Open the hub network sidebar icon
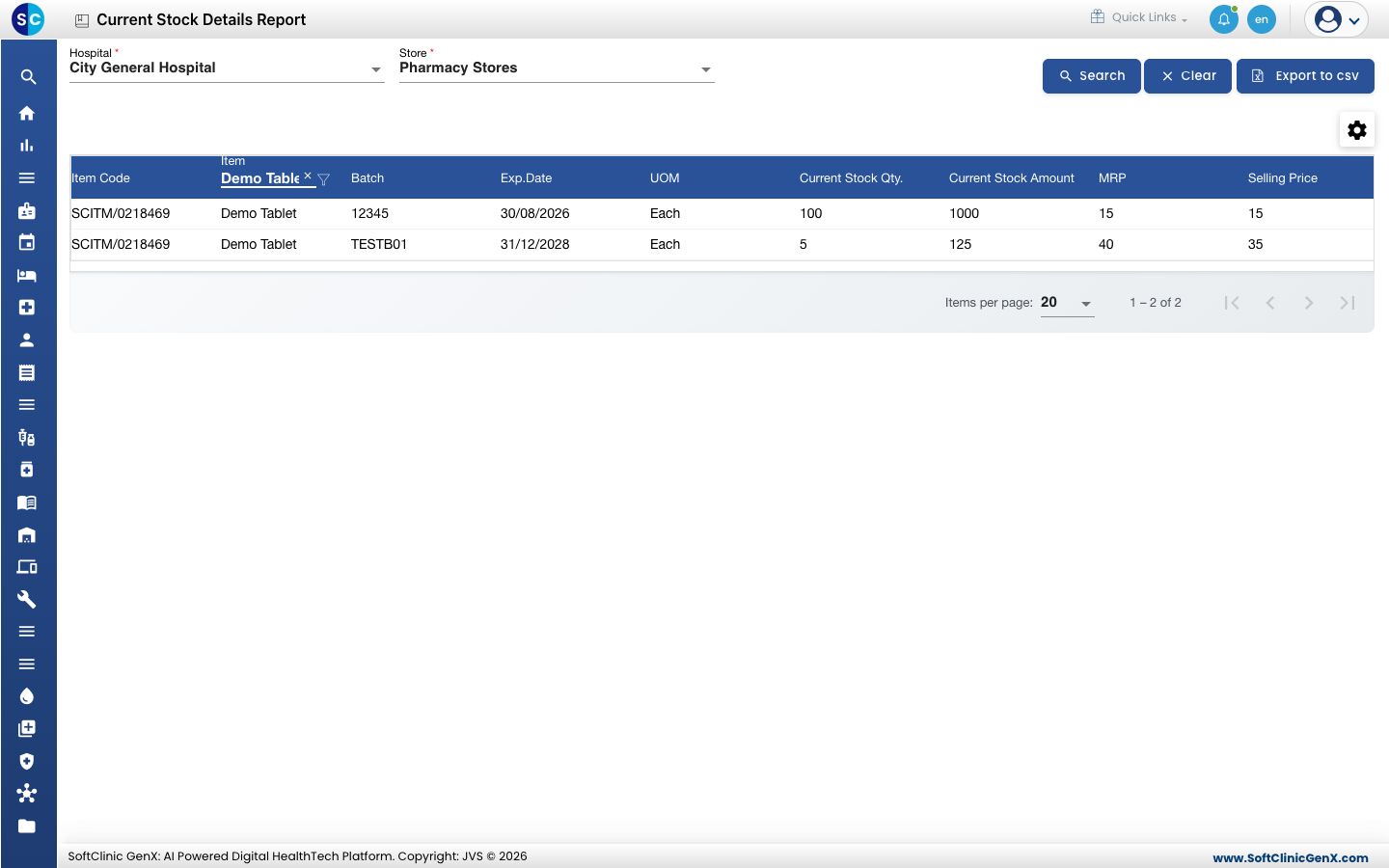The image size is (1389, 868). (x=27, y=794)
